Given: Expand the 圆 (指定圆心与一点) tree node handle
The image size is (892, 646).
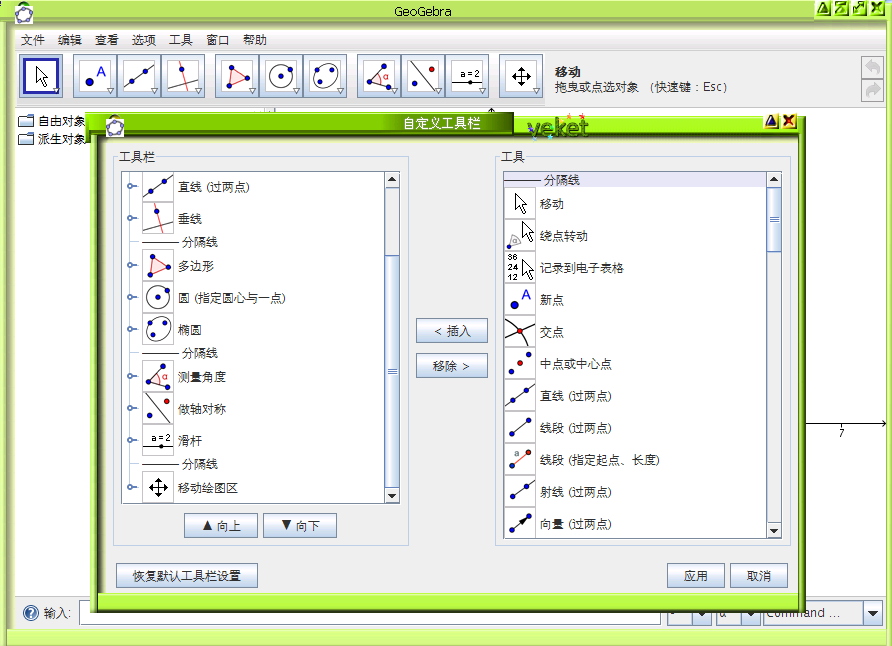Looking at the screenshot, I should click(131, 297).
